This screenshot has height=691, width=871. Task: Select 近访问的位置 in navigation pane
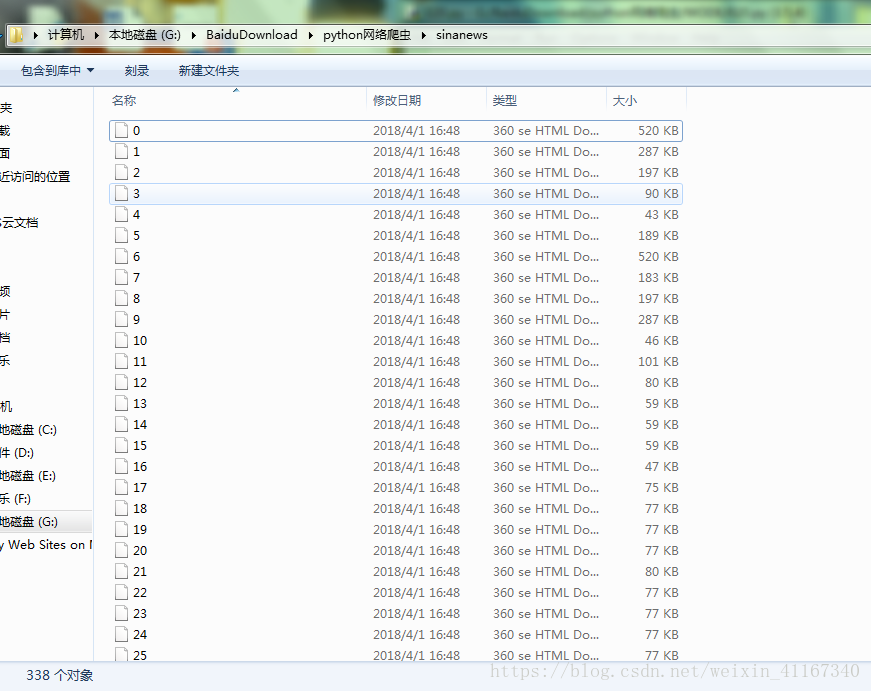pyautogui.click(x=35, y=177)
